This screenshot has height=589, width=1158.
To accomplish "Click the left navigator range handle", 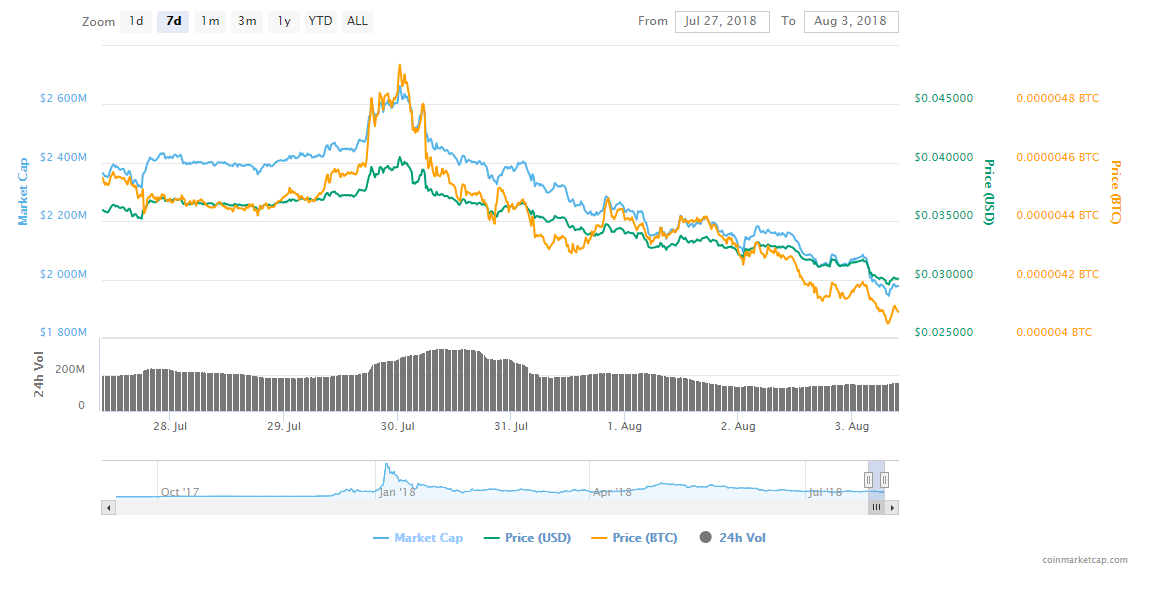I will (x=868, y=480).
